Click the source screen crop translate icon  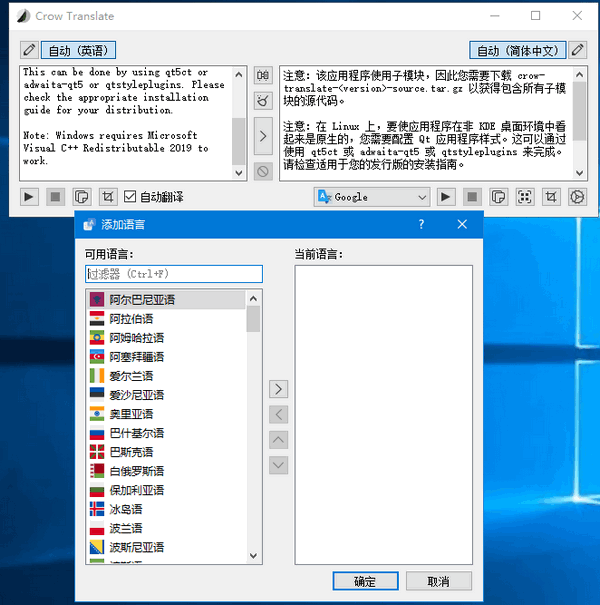108,197
